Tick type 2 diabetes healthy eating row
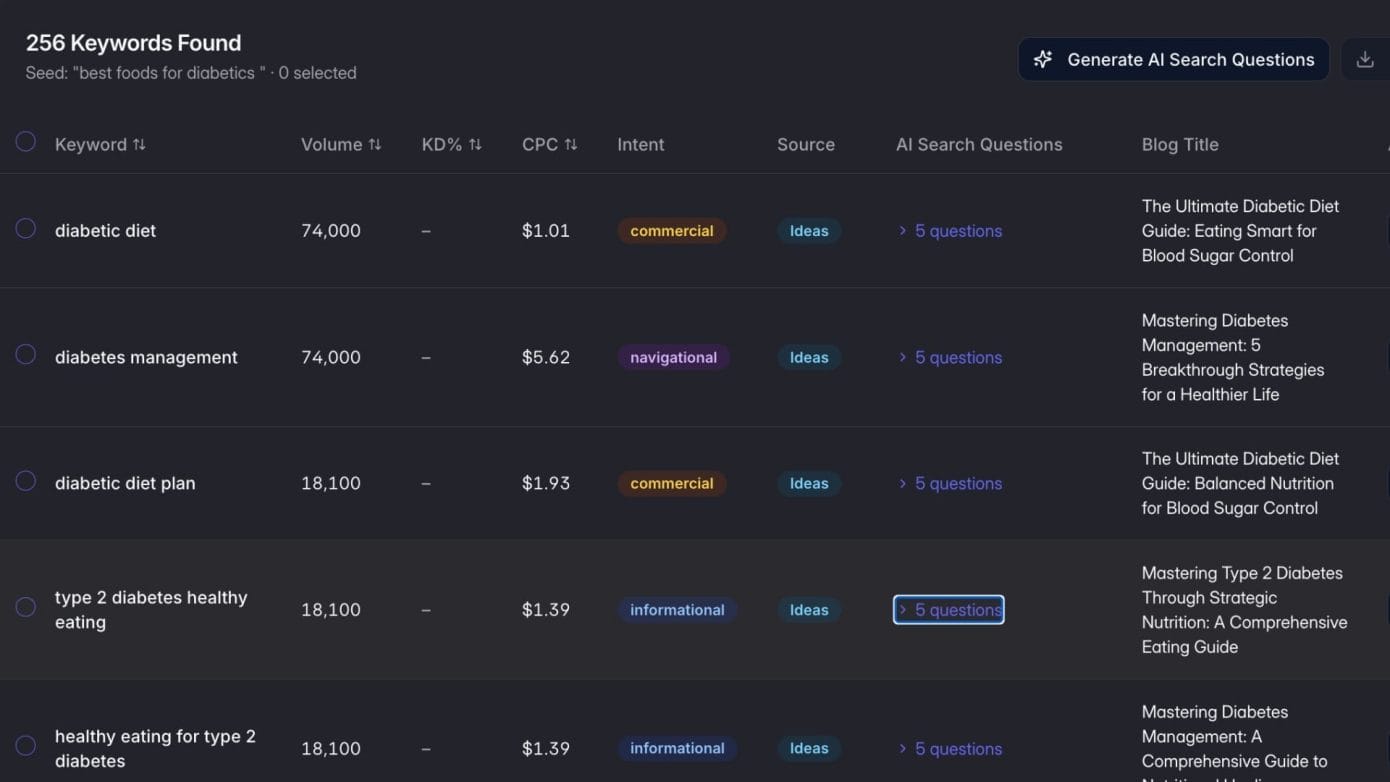Screen dimensions: 1390x782 coord(26,607)
